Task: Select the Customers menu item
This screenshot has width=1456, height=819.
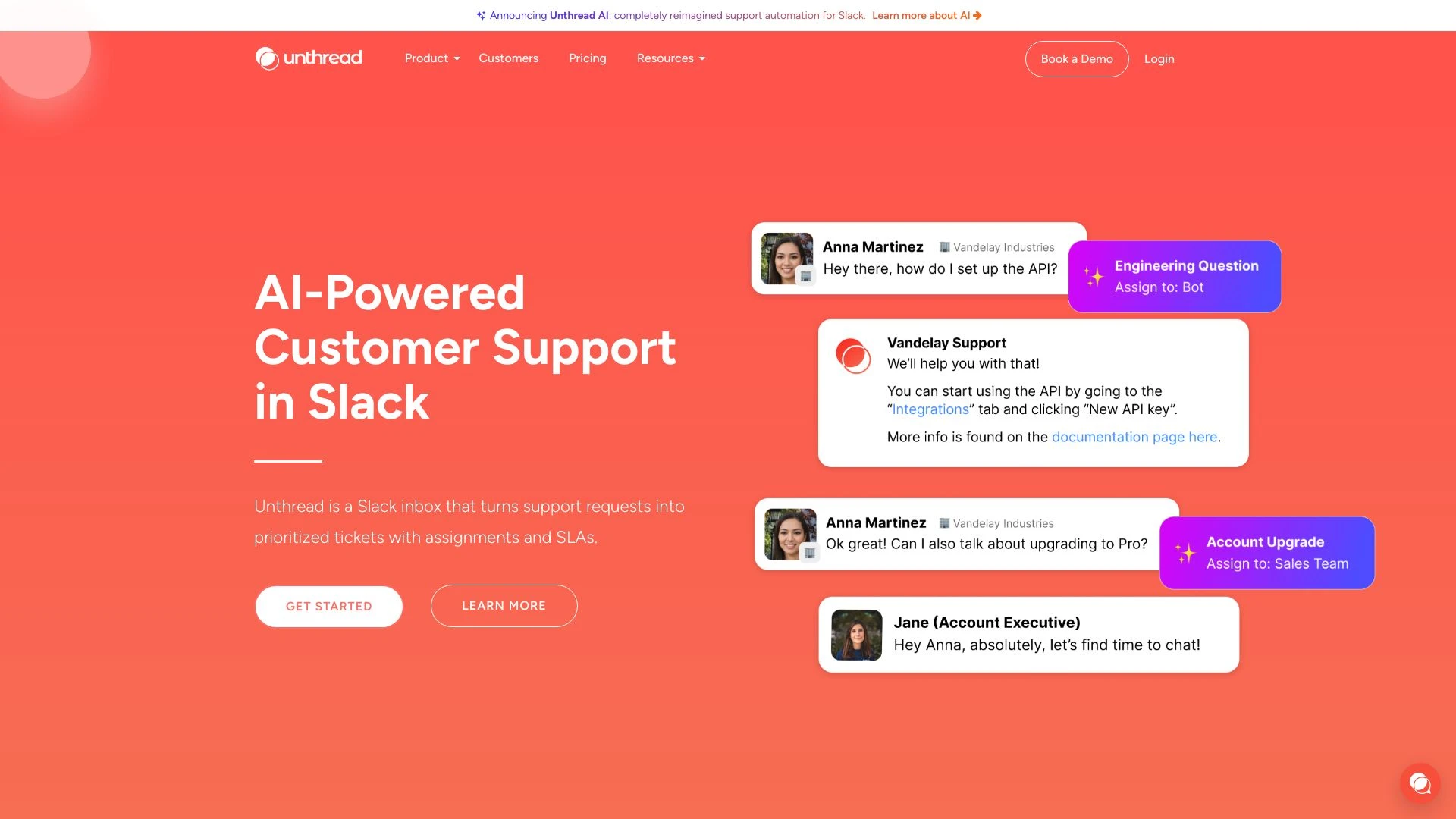Action: [x=508, y=58]
